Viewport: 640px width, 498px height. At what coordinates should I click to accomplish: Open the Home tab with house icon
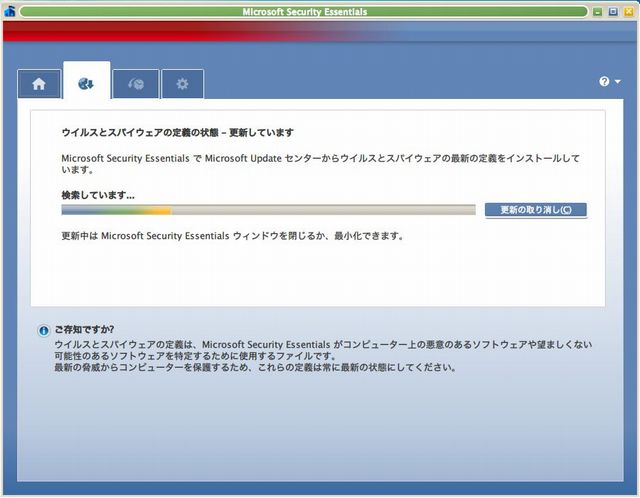tap(39, 84)
